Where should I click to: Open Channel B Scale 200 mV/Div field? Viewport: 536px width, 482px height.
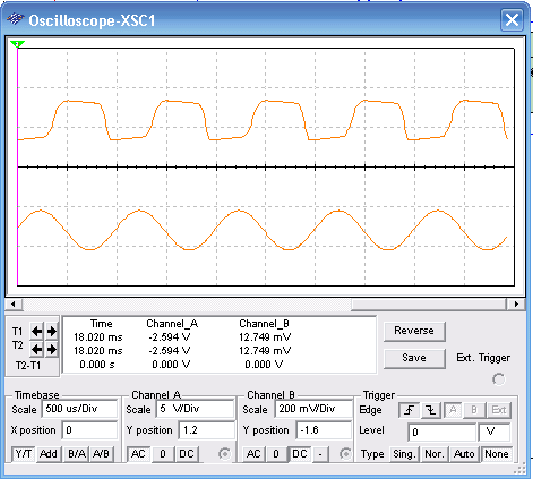coord(313,409)
